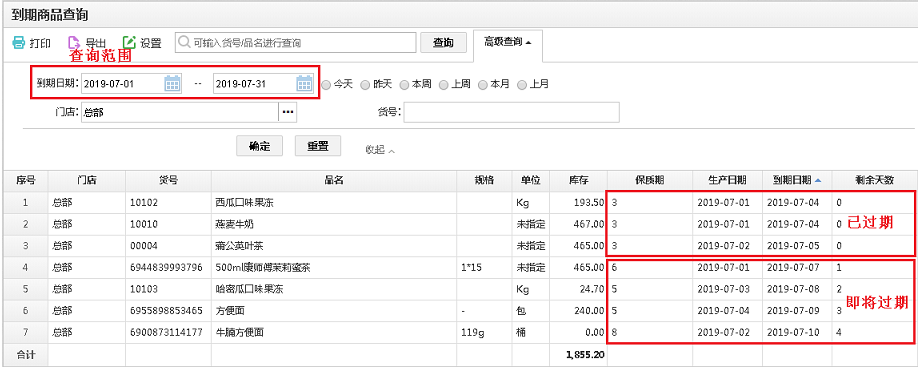Focus the 货号/品名 search input box
This screenshot has height=367, width=920.
(296, 42)
